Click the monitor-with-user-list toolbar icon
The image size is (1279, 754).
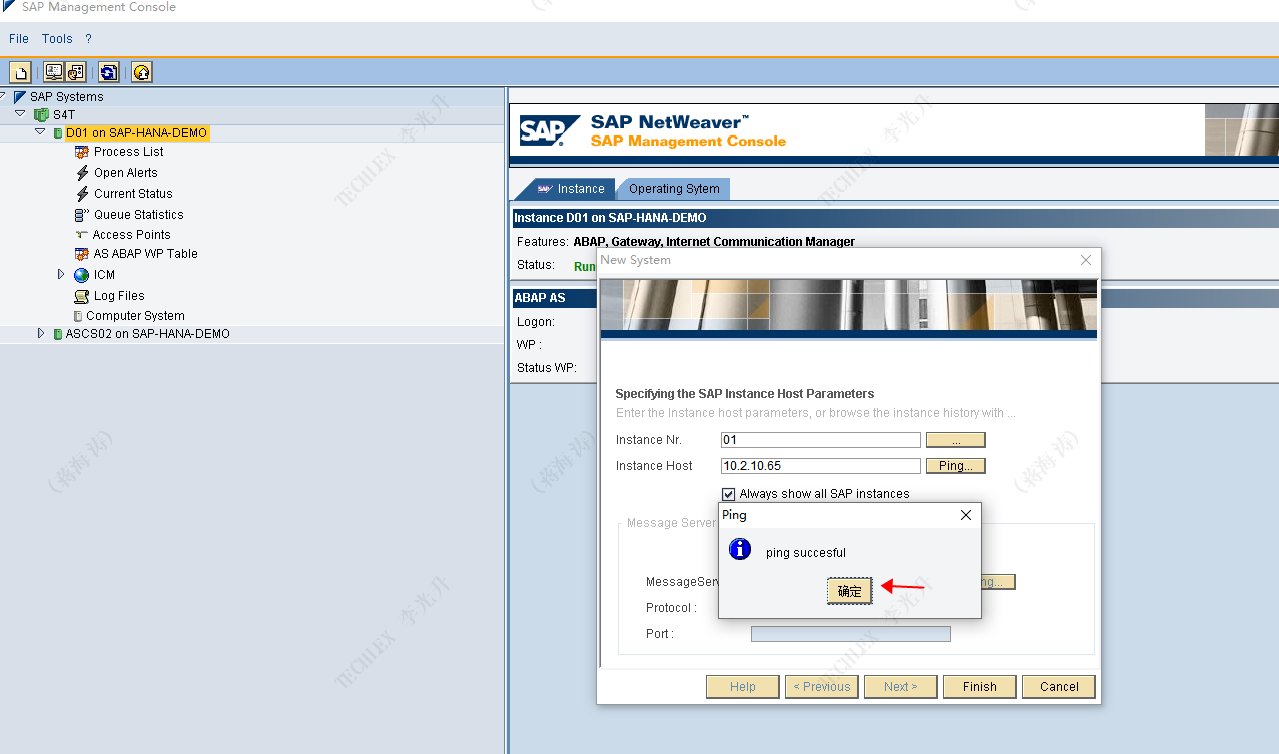54,72
